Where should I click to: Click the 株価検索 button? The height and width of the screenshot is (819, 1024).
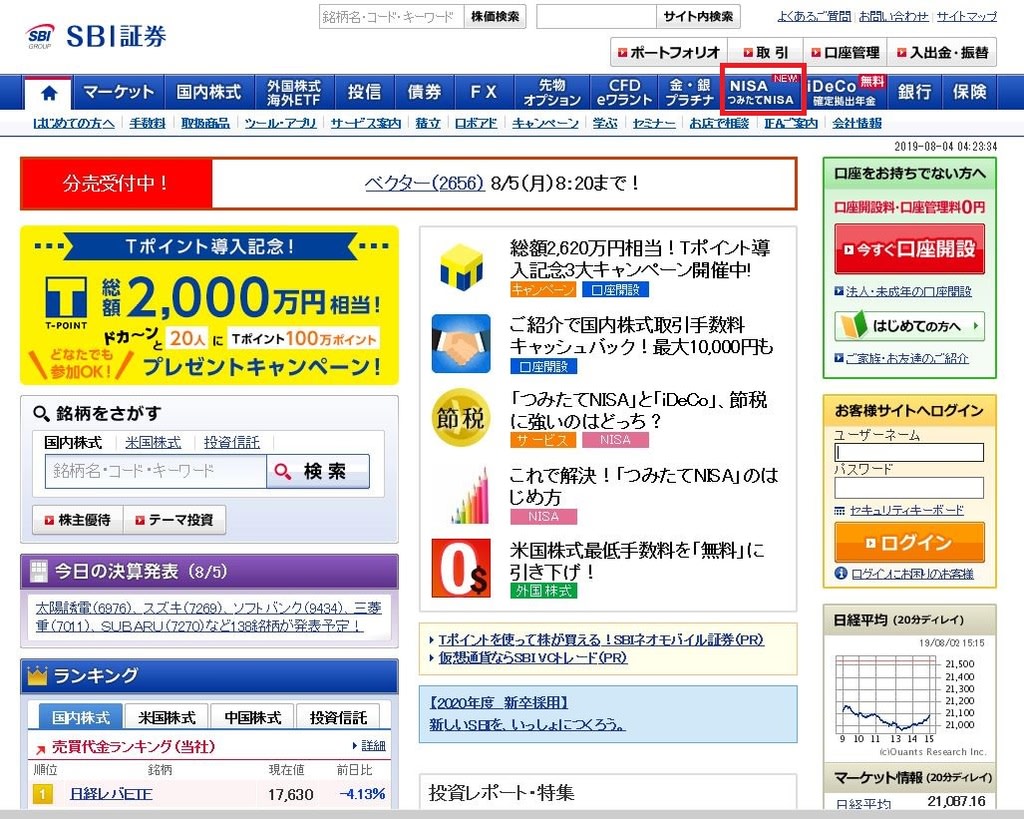[x=495, y=16]
